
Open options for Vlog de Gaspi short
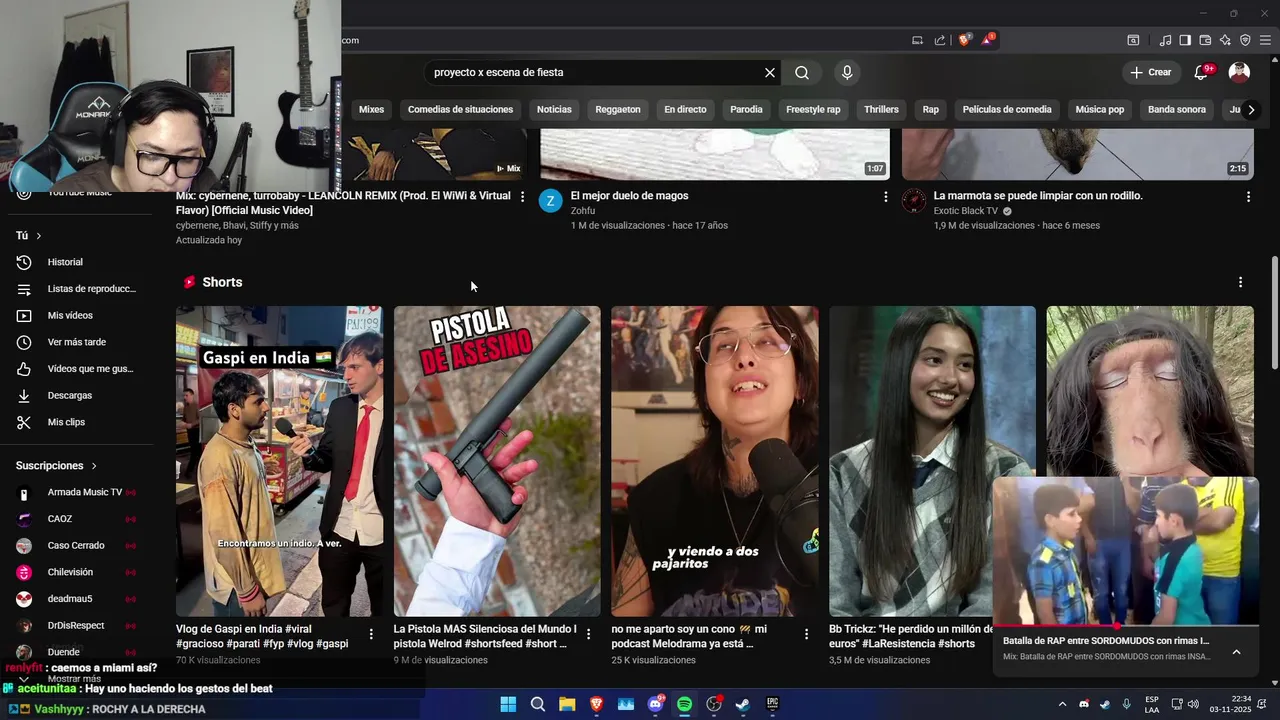point(371,634)
